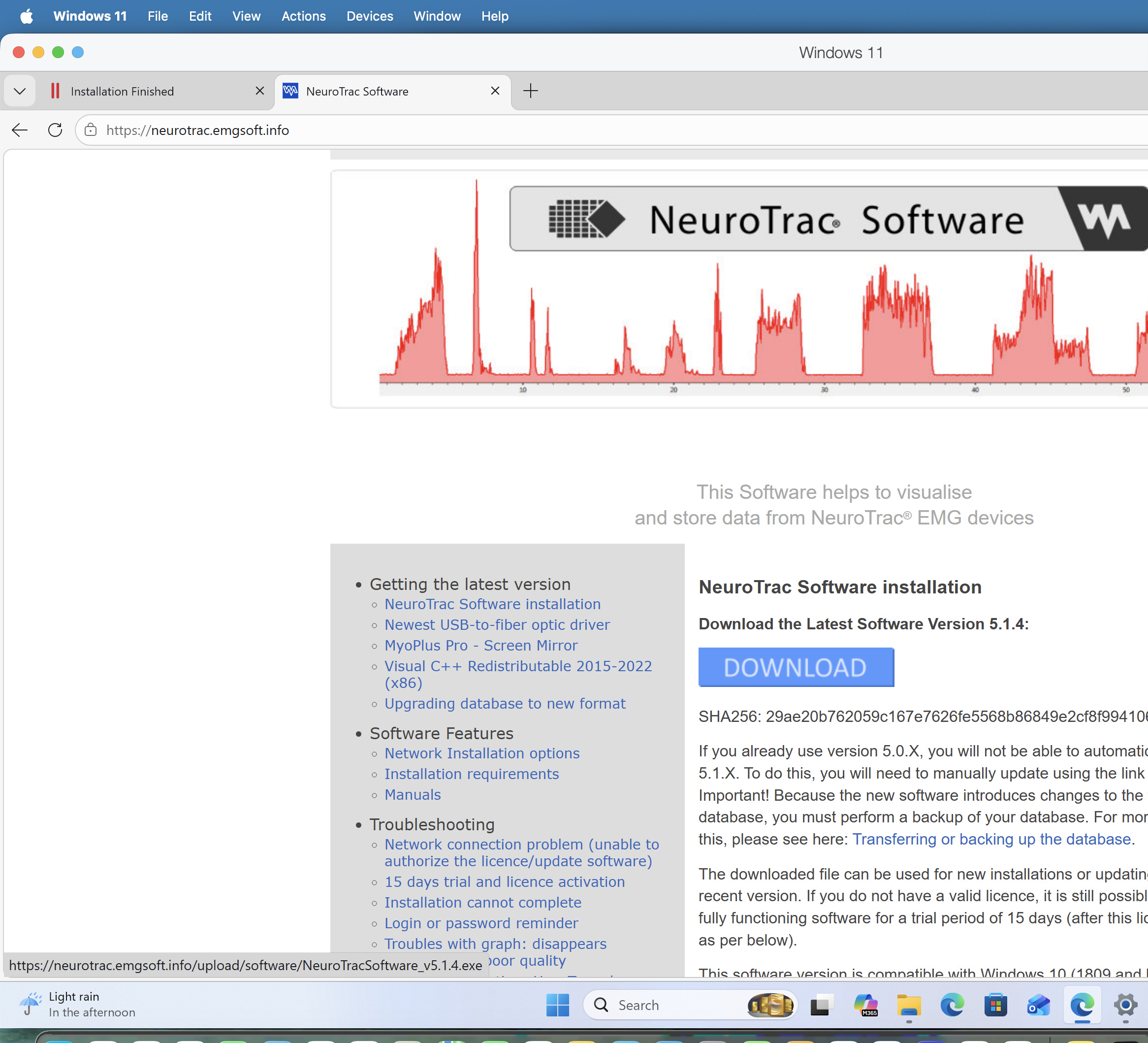Click the taskbar Search box

pyautogui.click(x=690, y=1006)
